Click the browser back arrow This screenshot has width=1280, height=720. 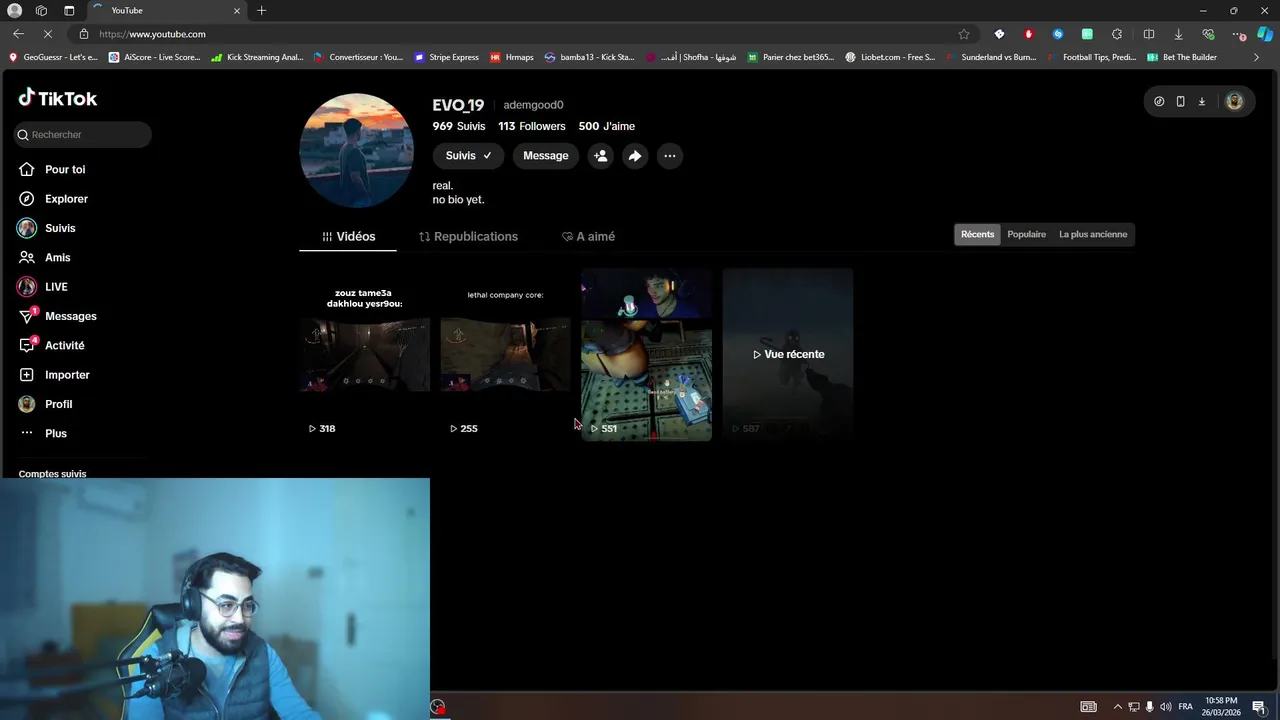(x=18, y=34)
